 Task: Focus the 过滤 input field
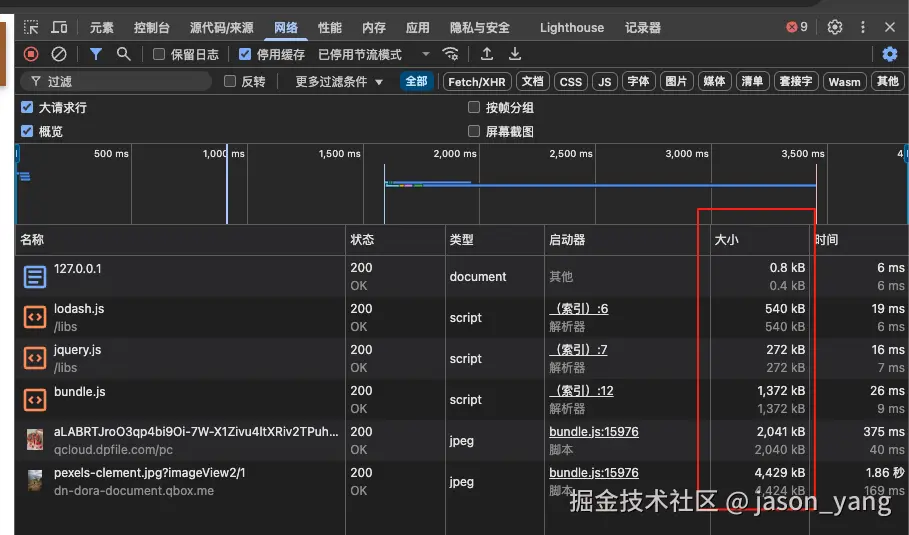point(117,82)
